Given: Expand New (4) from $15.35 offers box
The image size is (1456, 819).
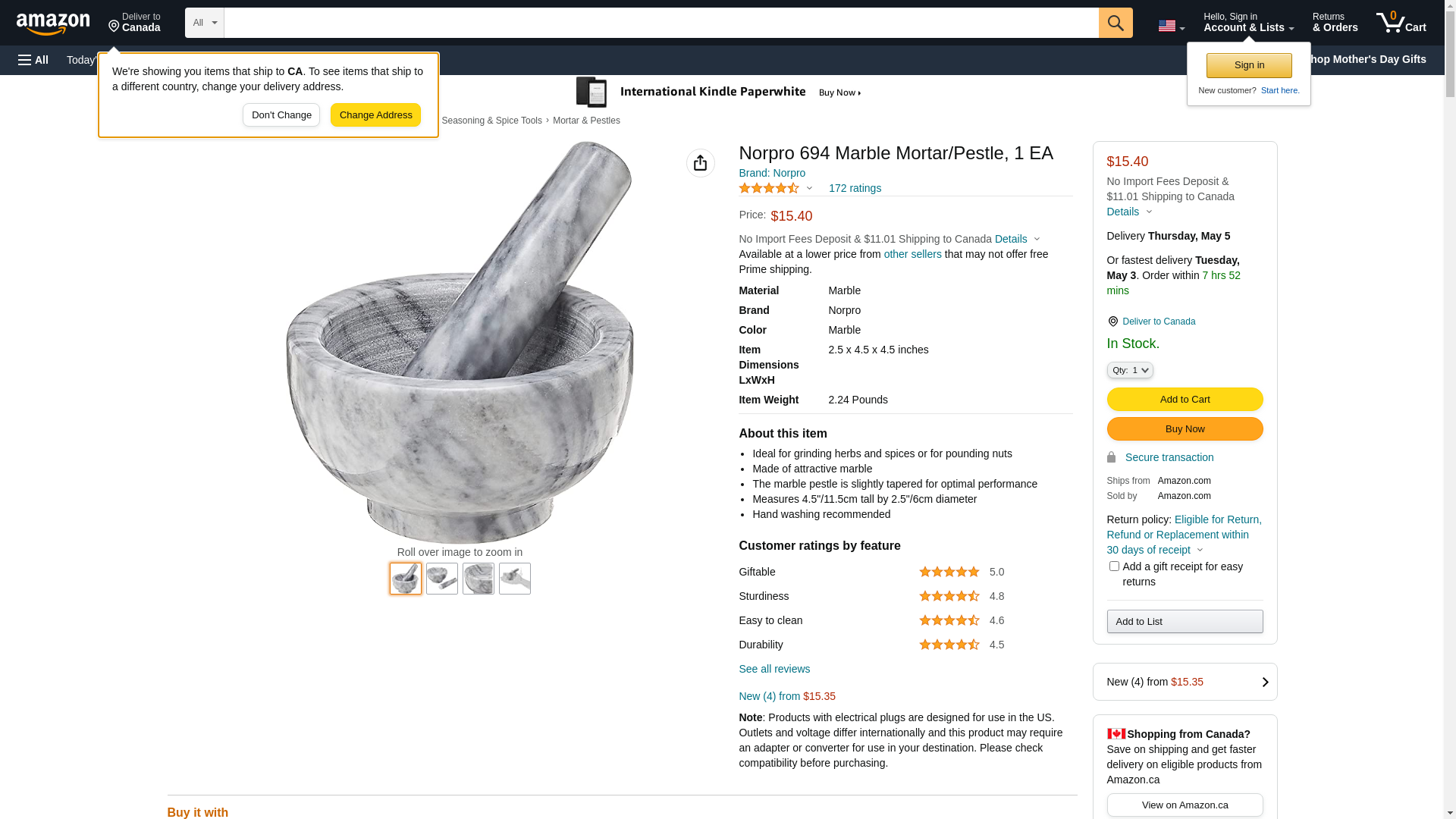Looking at the screenshot, I should click(x=1185, y=682).
